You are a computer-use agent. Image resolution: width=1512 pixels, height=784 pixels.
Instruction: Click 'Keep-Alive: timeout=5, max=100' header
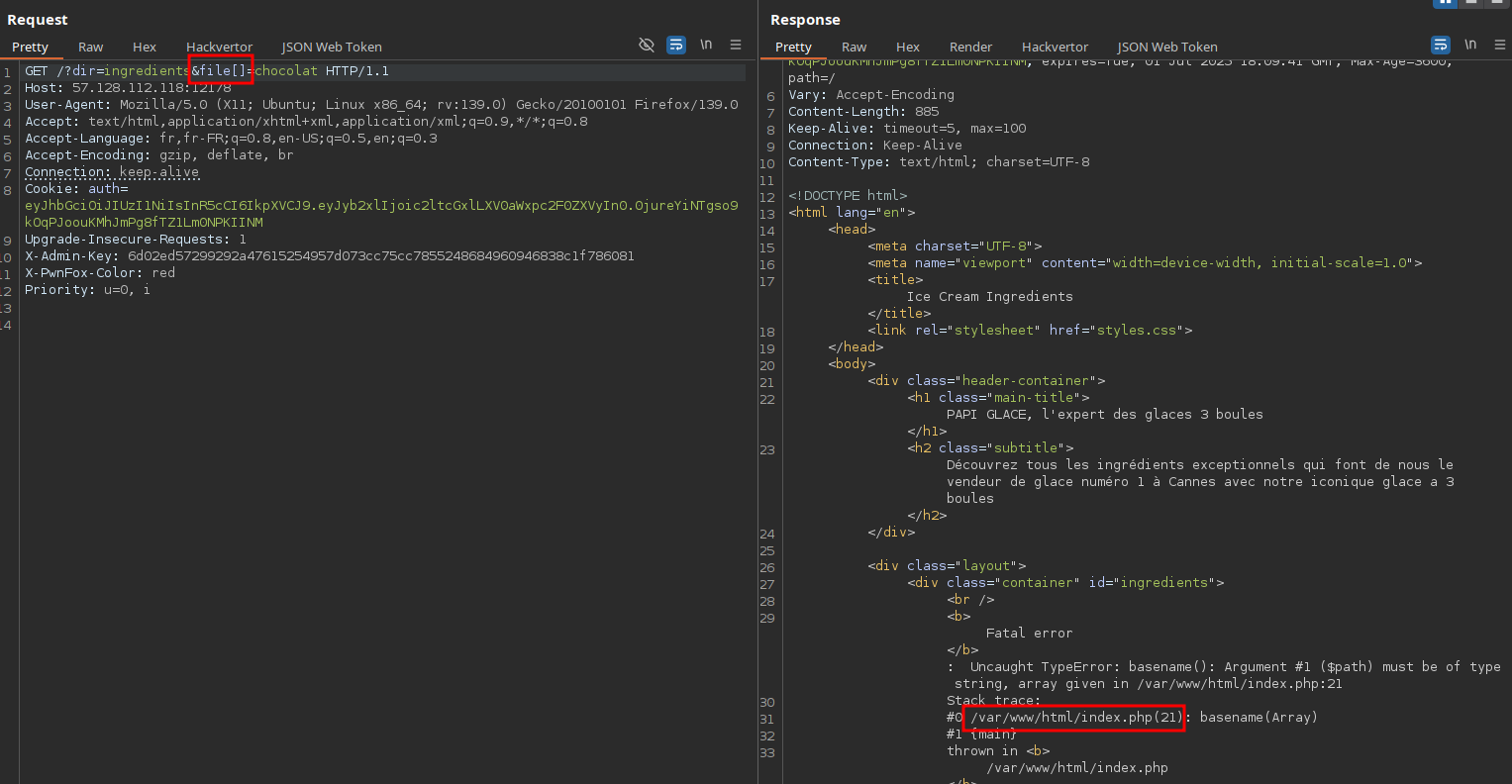tap(907, 129)
